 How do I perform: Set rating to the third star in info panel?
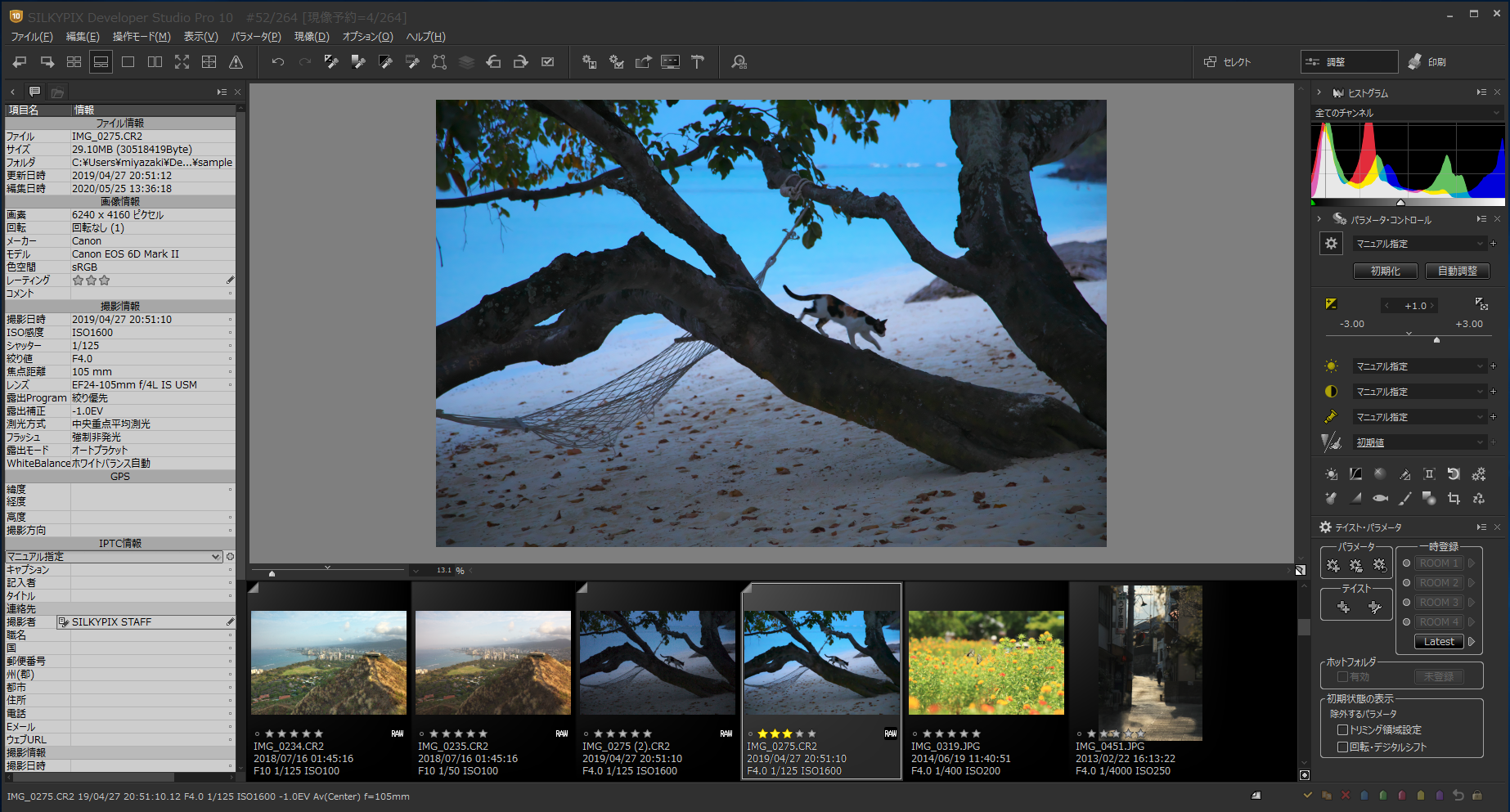[x=105, y=280]
